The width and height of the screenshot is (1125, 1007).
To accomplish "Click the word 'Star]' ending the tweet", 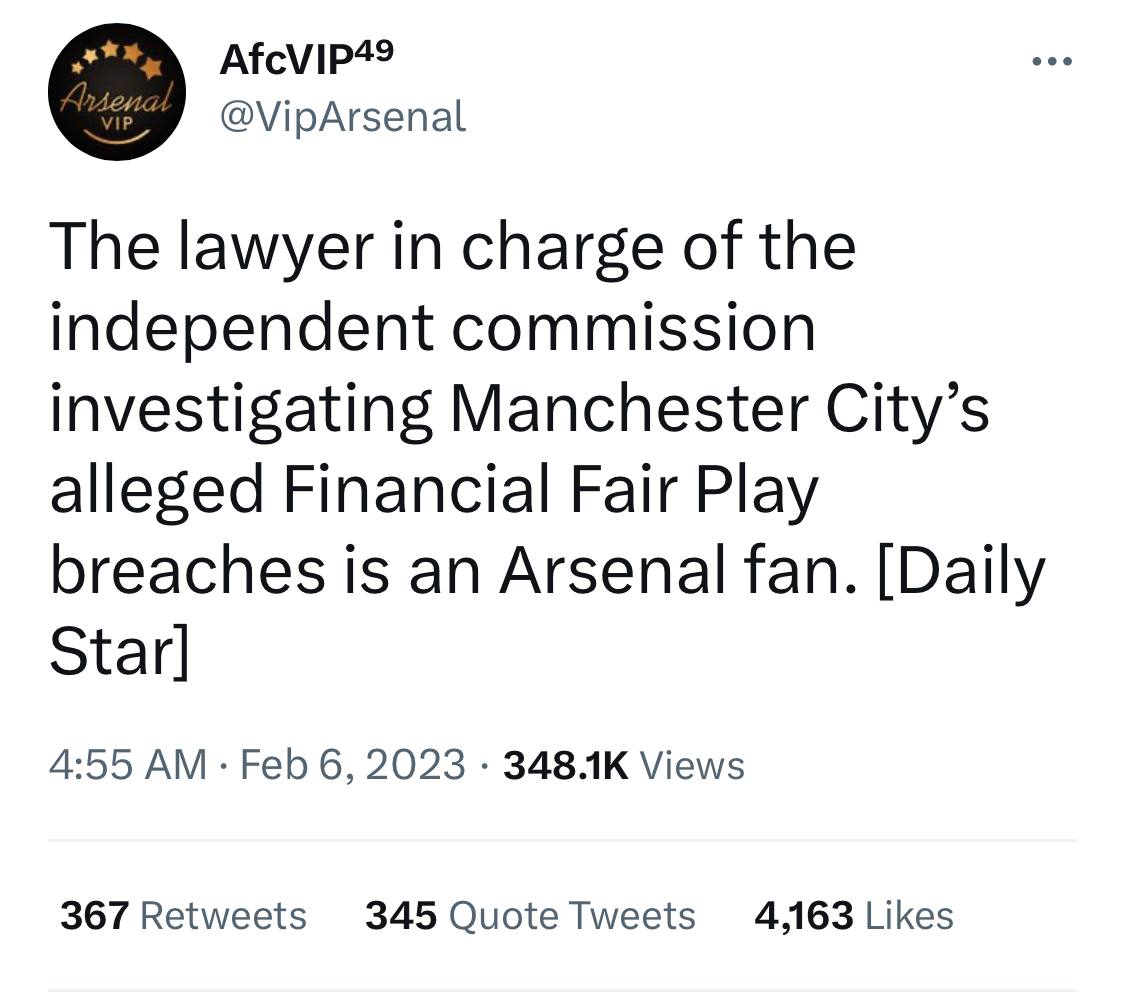I will pos(118,651).
